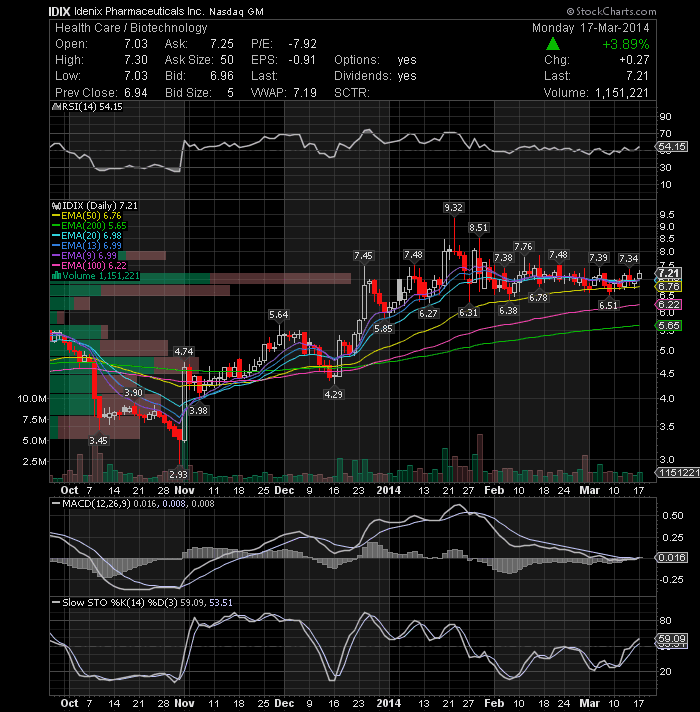
Task: Click the Health Care / Biotechnology sector label
Action: click(131, 28)
